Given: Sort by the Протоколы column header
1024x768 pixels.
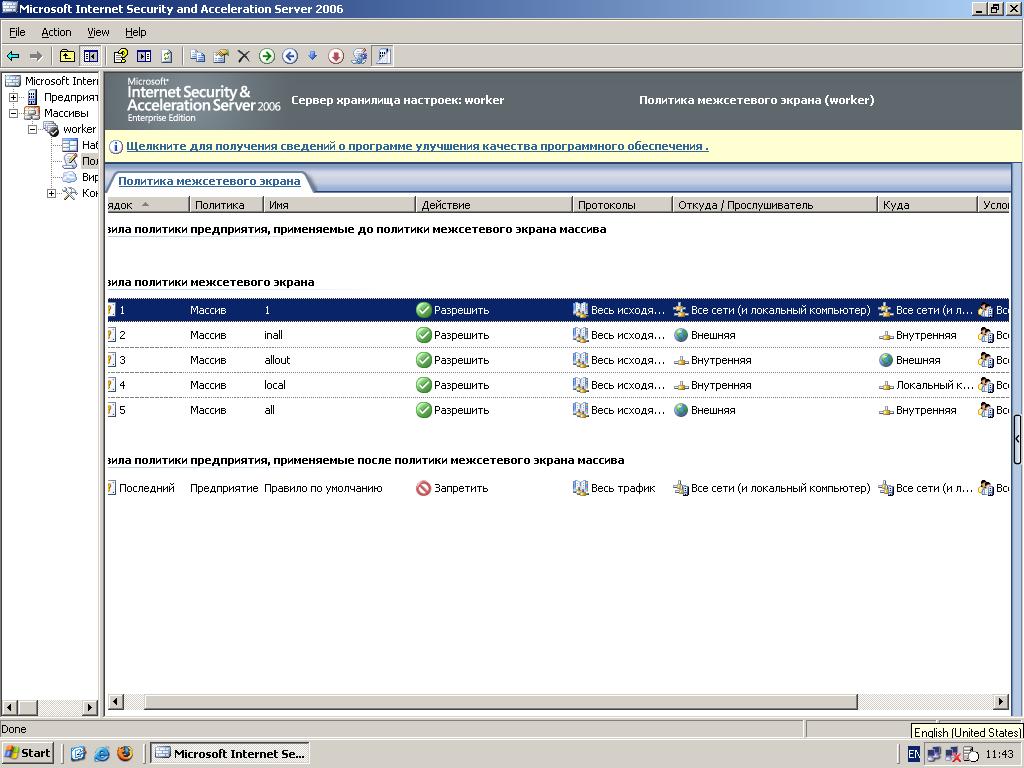Looking at the screenshot, I should (x=622, y=205).
